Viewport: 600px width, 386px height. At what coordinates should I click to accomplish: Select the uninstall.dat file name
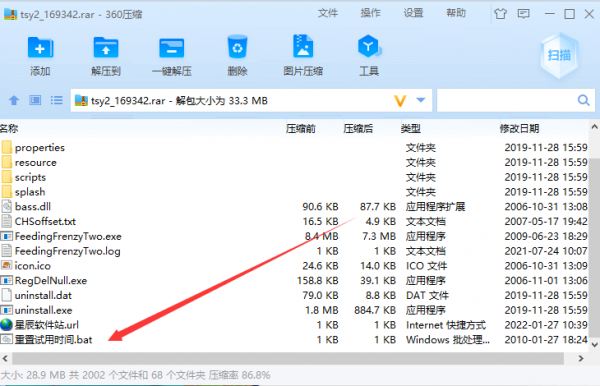pyautogui.click(x=43, y=295)
